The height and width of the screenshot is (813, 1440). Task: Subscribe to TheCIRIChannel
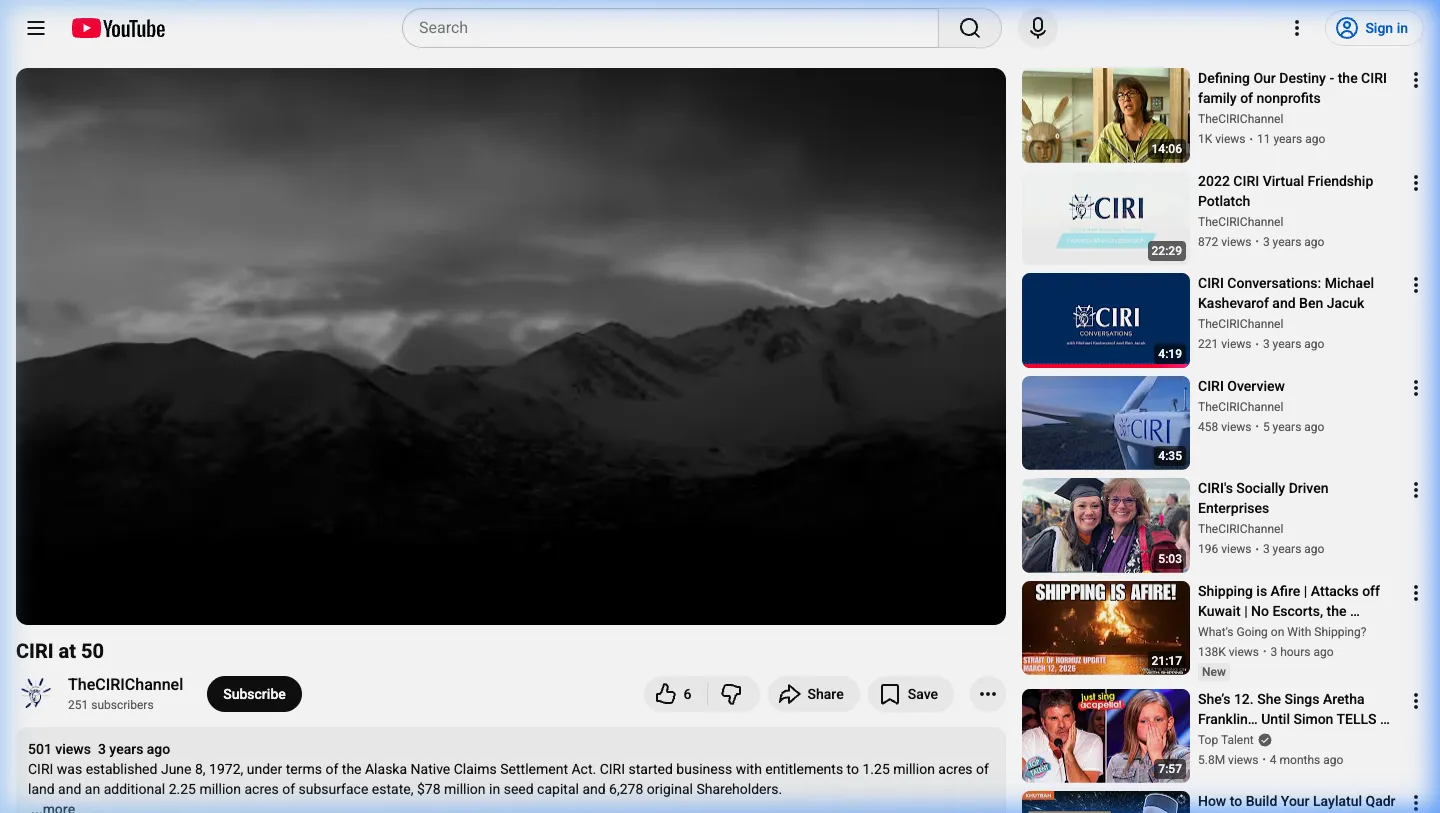point(254,694)
